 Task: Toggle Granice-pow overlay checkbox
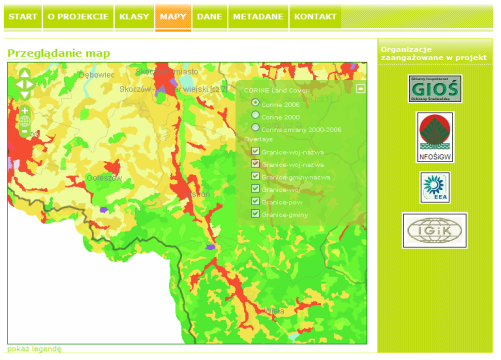click(x=255, y=201)
